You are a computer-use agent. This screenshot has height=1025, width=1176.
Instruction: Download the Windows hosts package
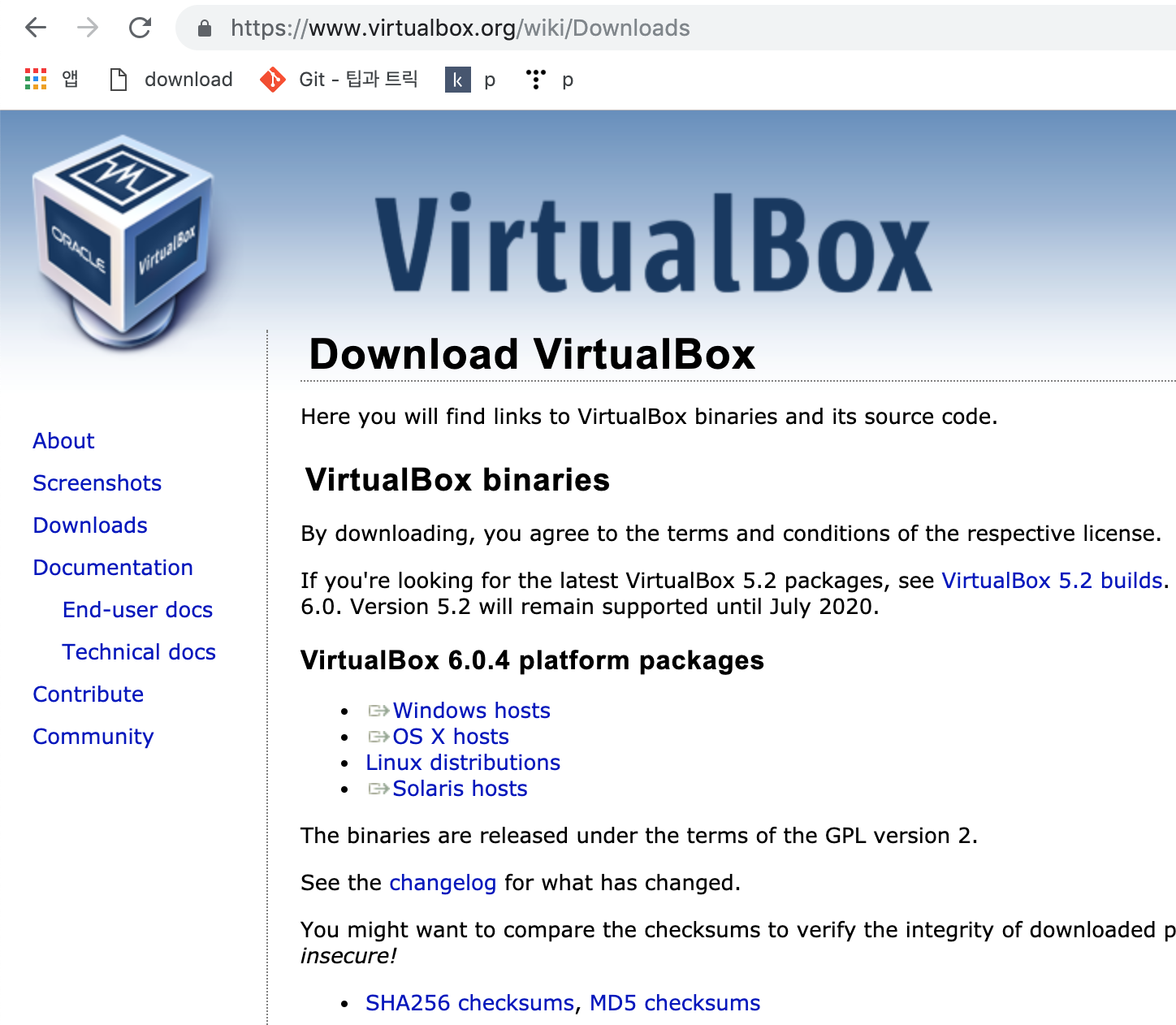pyautogui.click(x=472, y=711)
